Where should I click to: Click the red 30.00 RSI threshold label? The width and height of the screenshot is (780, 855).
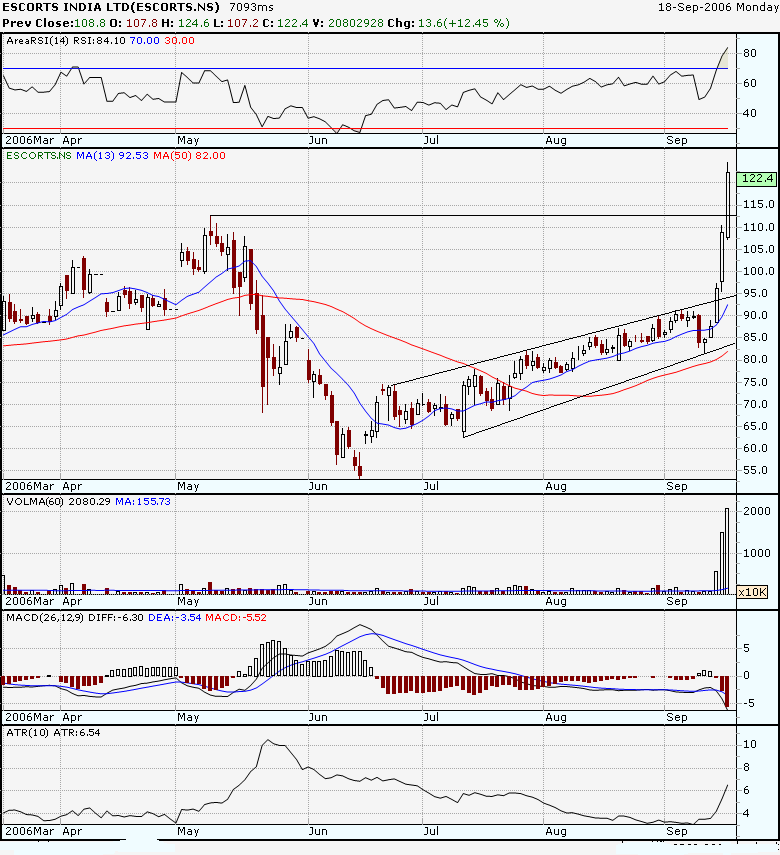click(179, 41)
